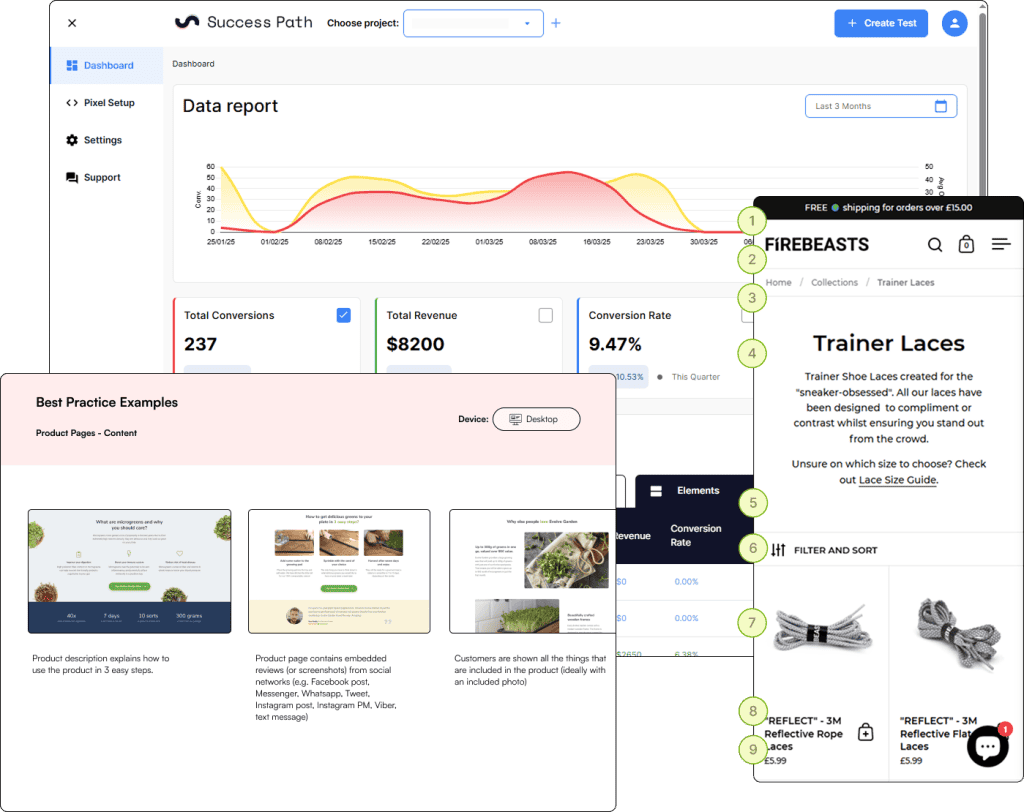Open the 3 easy steps example thumbnail
The height and width of the screenshot is (812, 1024).
pos(339,571)
